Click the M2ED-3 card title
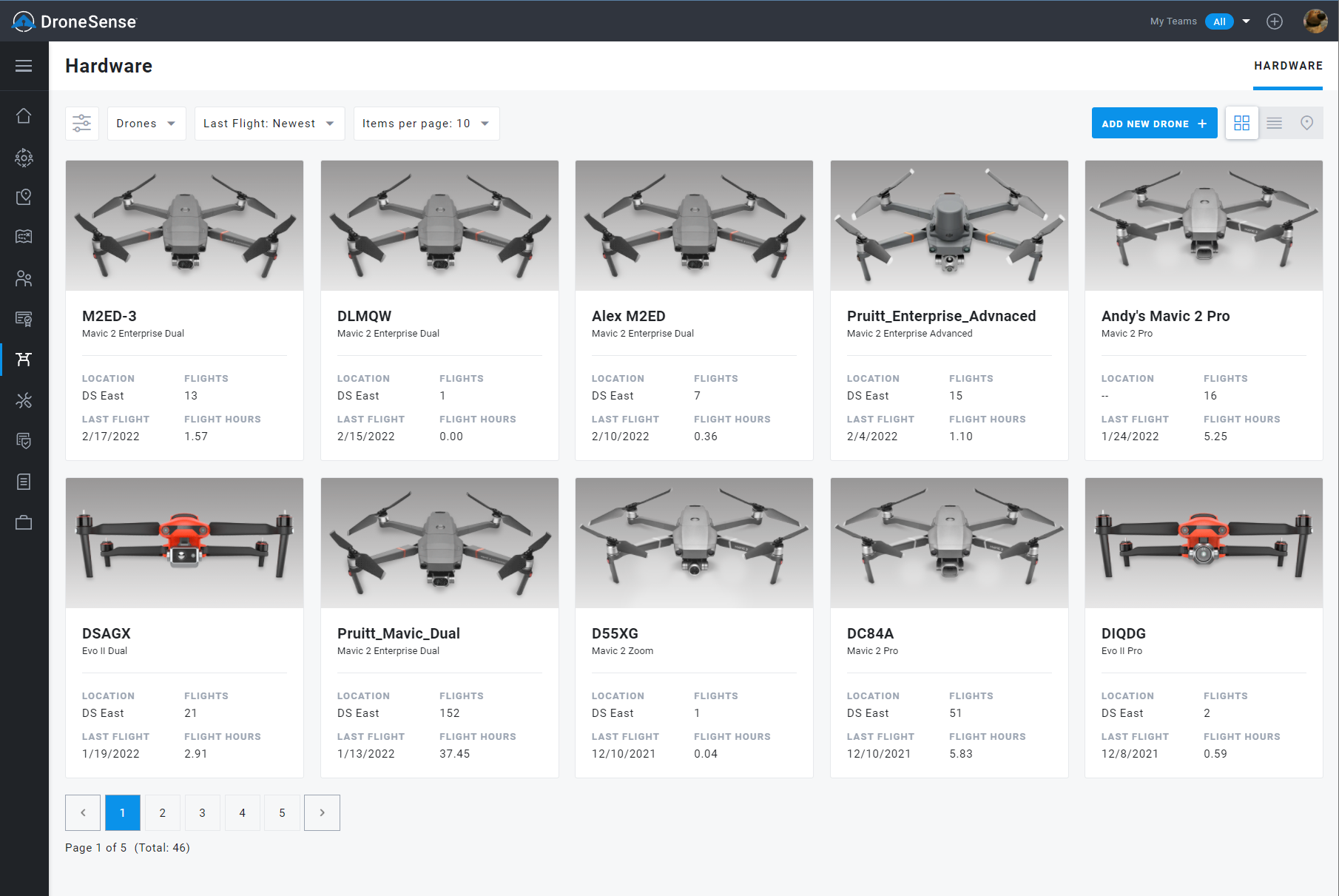 pyautogui.click(x=109, y=316)
